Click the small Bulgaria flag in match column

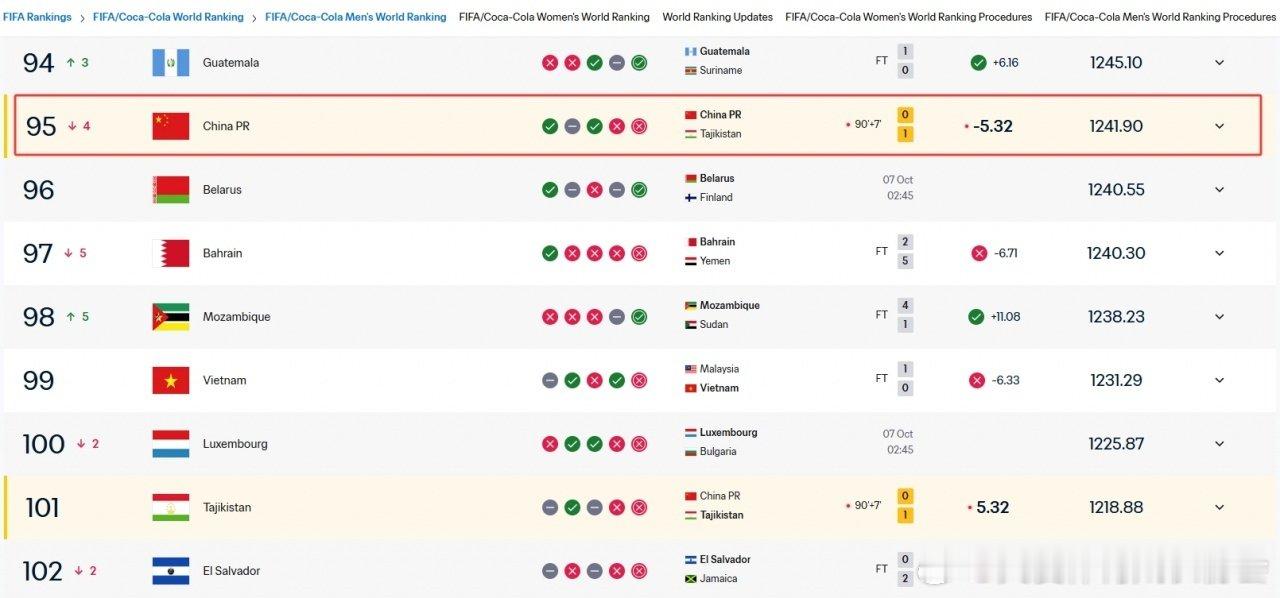point(690,452)
